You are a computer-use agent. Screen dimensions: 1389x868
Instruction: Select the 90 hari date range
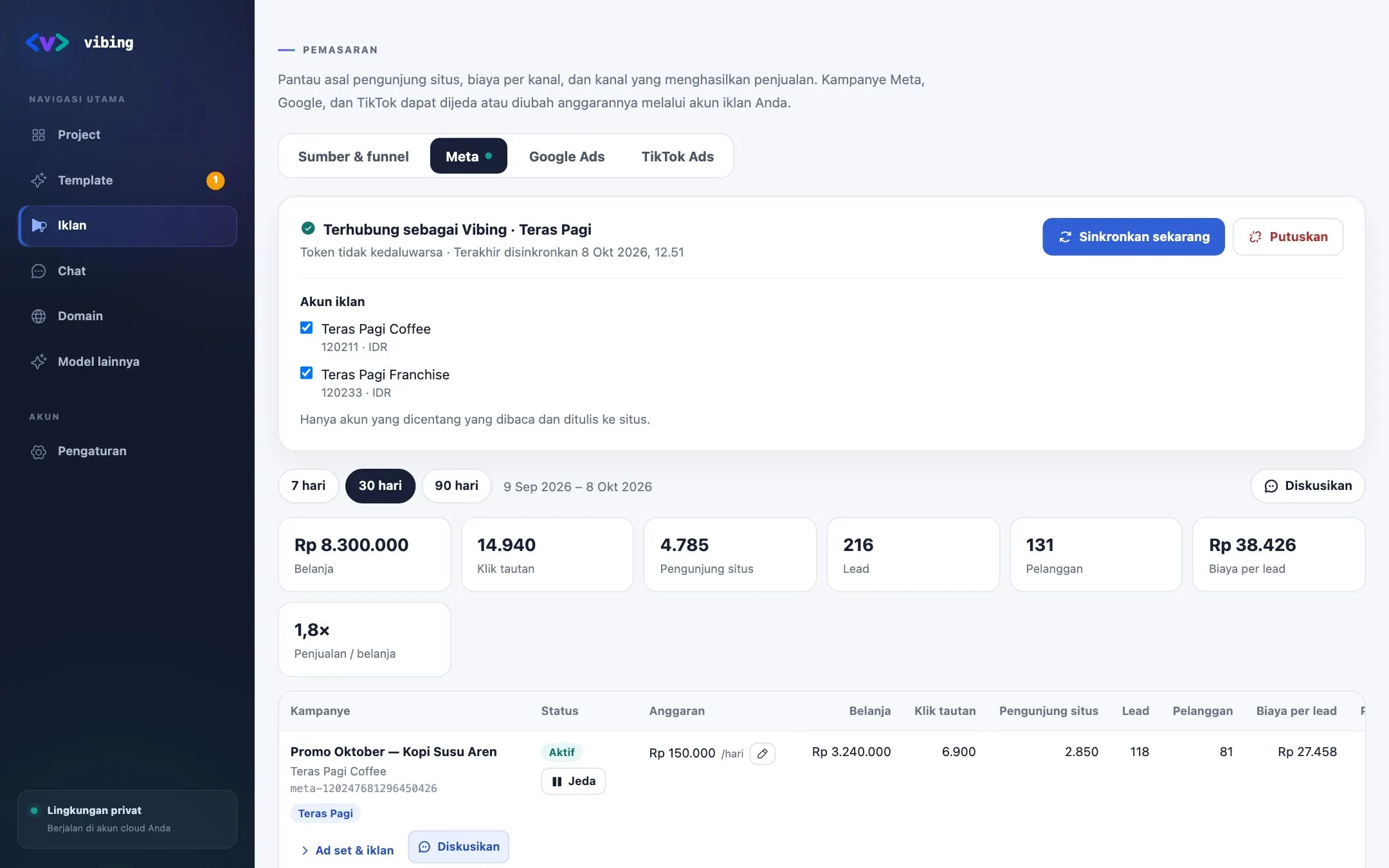[457, 486]
